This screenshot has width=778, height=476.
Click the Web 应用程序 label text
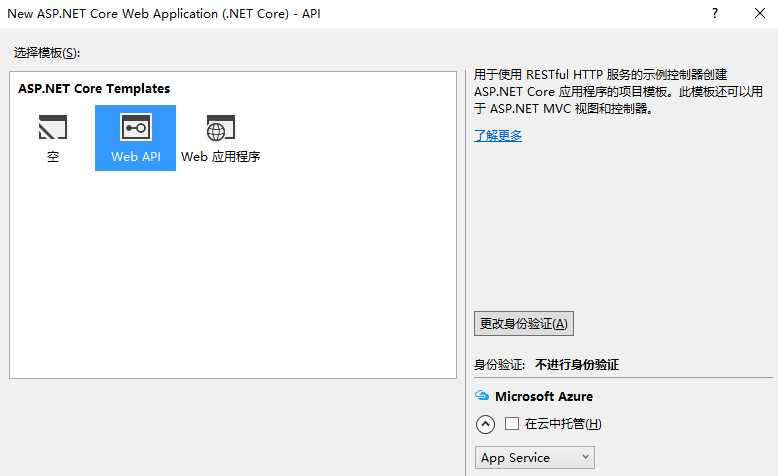(x=220, y=156)
